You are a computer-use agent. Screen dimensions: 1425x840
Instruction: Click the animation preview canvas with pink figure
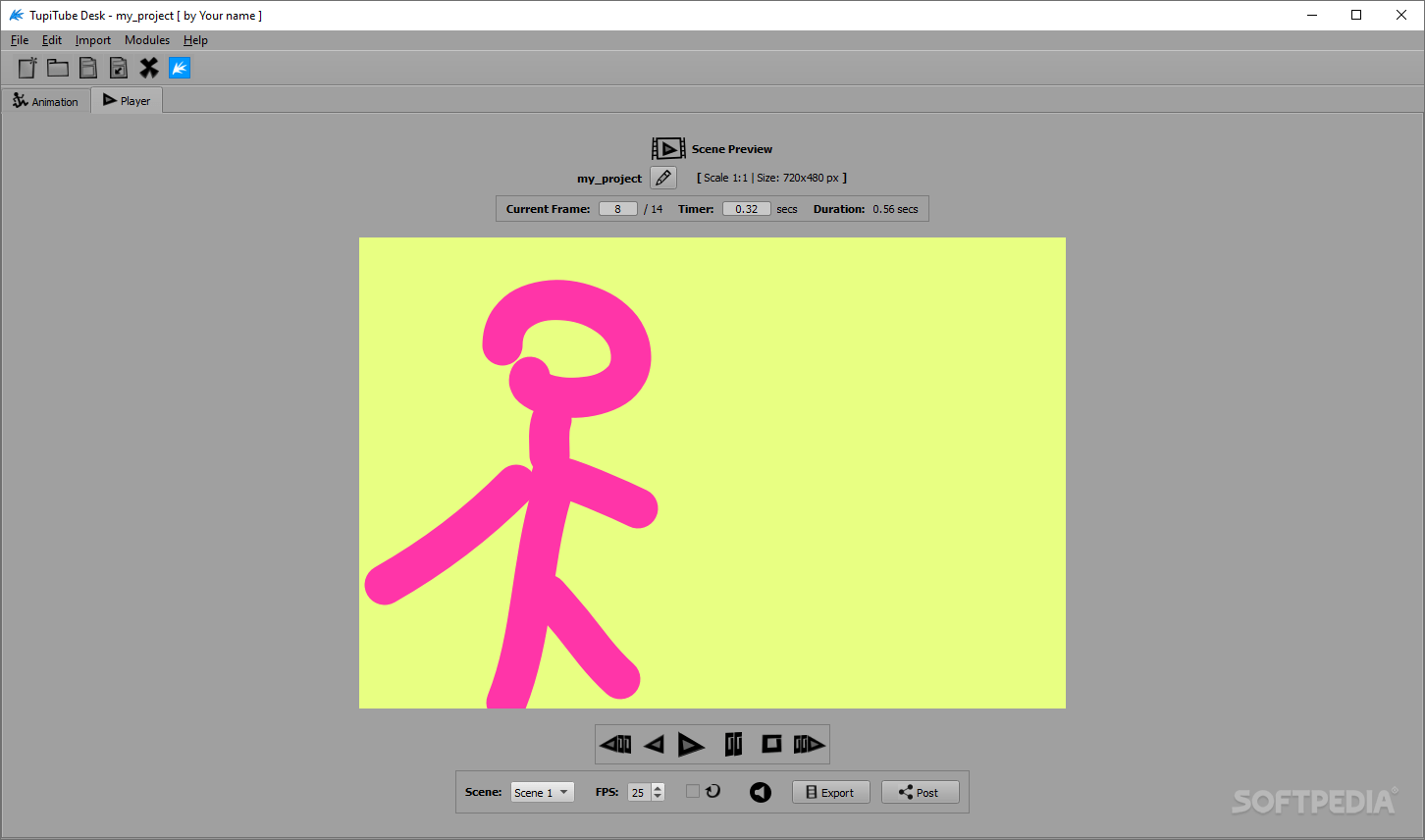pyautogui.click(x=712, y=473)
